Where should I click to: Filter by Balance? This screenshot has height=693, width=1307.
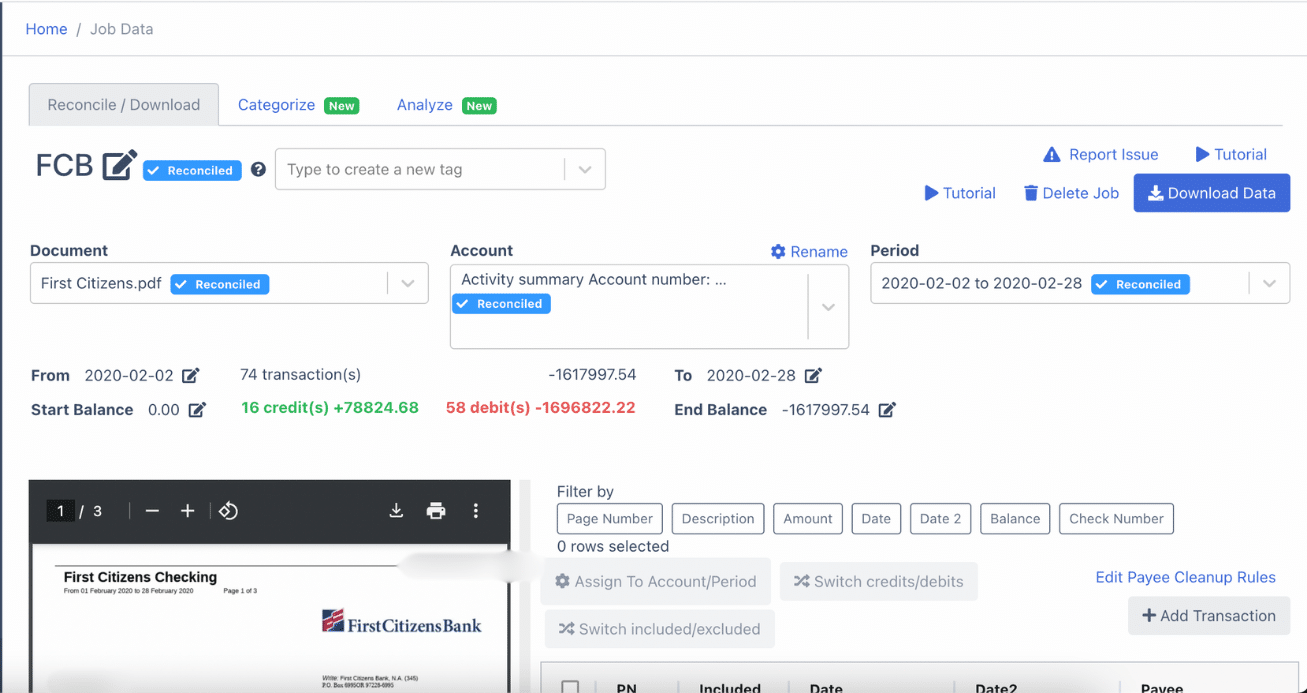1015,519
